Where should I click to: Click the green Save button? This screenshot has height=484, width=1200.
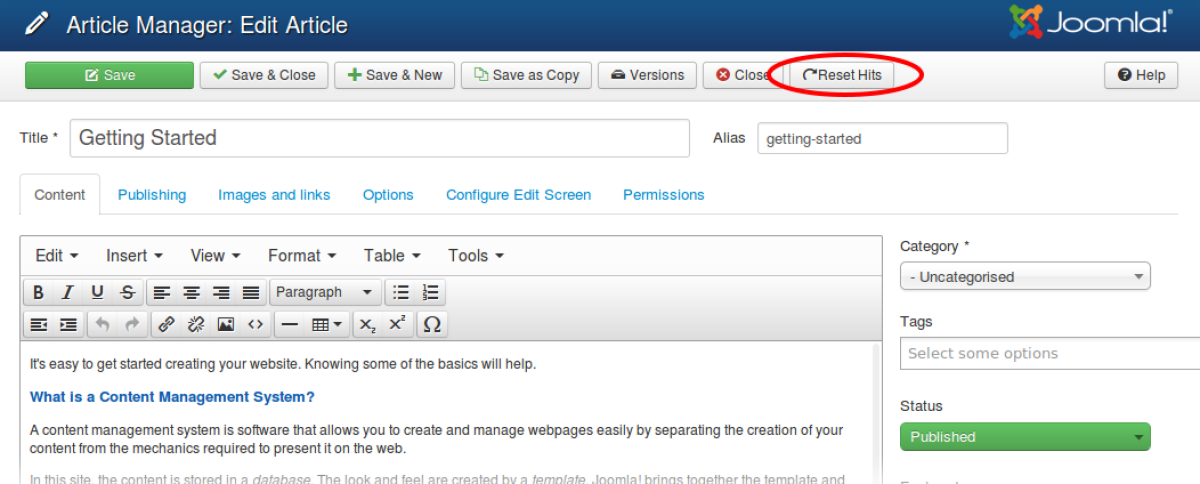109,75
